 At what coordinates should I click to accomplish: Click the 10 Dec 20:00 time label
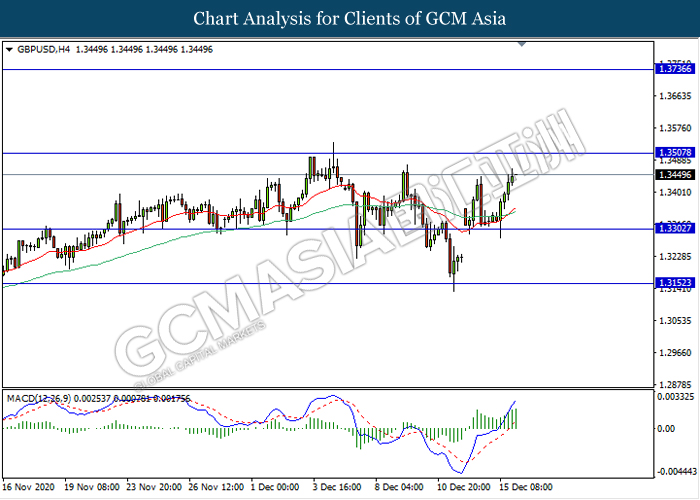point(463,487)
